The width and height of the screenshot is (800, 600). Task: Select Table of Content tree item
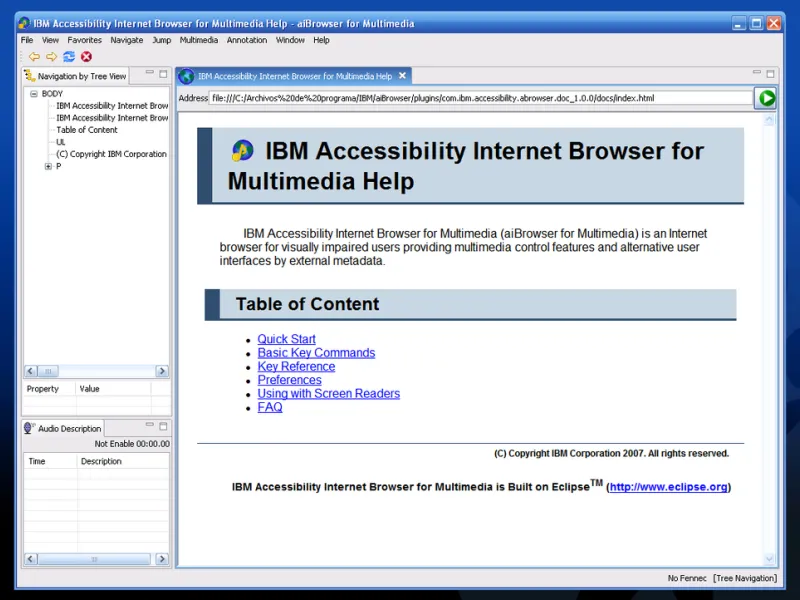(87, 130)
